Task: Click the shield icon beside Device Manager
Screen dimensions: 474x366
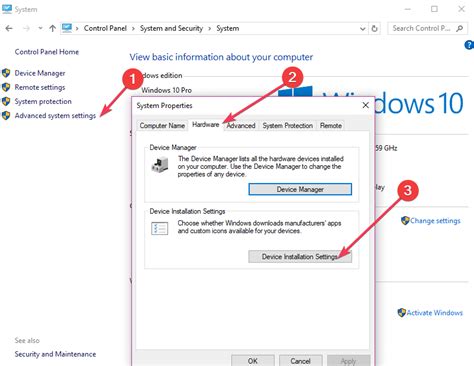Action: click(x=6, y=73)
